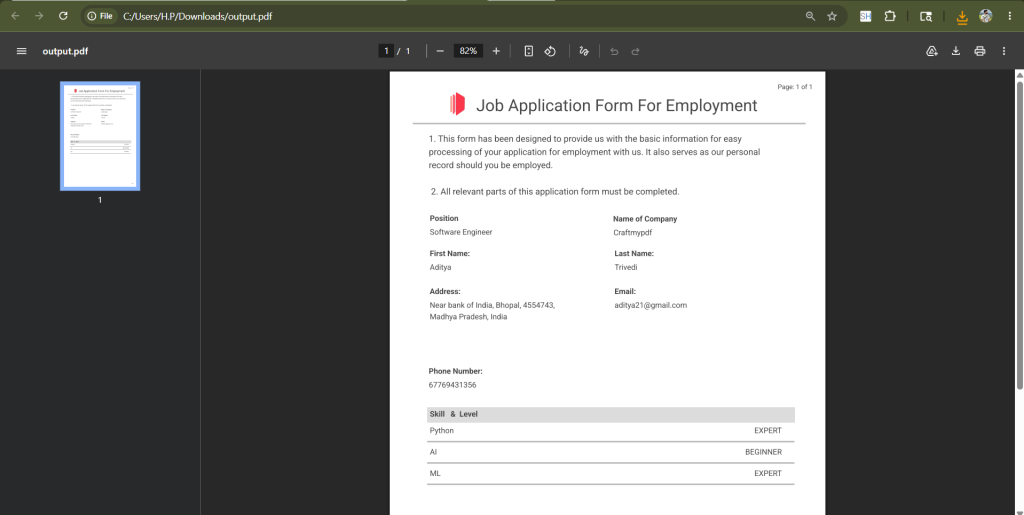Click the phone number 67769431356
The height and width of the screenshot is (515, 1024).
click(x=453, y=384)
